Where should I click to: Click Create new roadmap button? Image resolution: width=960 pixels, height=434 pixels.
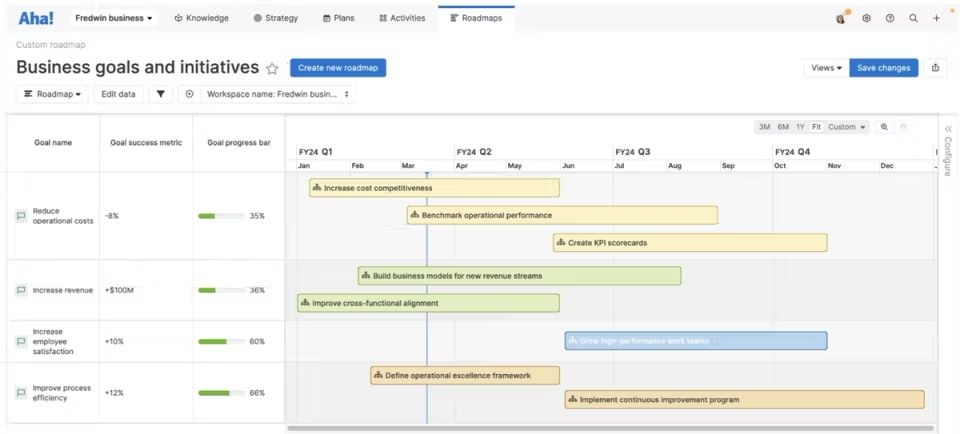click(x=338, y=68)
